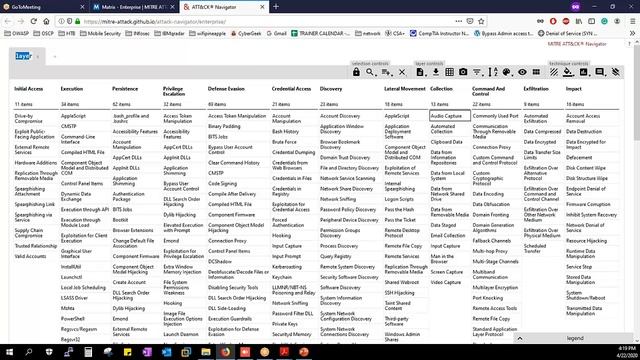Select the Data Destruction technique

point(584,131)
